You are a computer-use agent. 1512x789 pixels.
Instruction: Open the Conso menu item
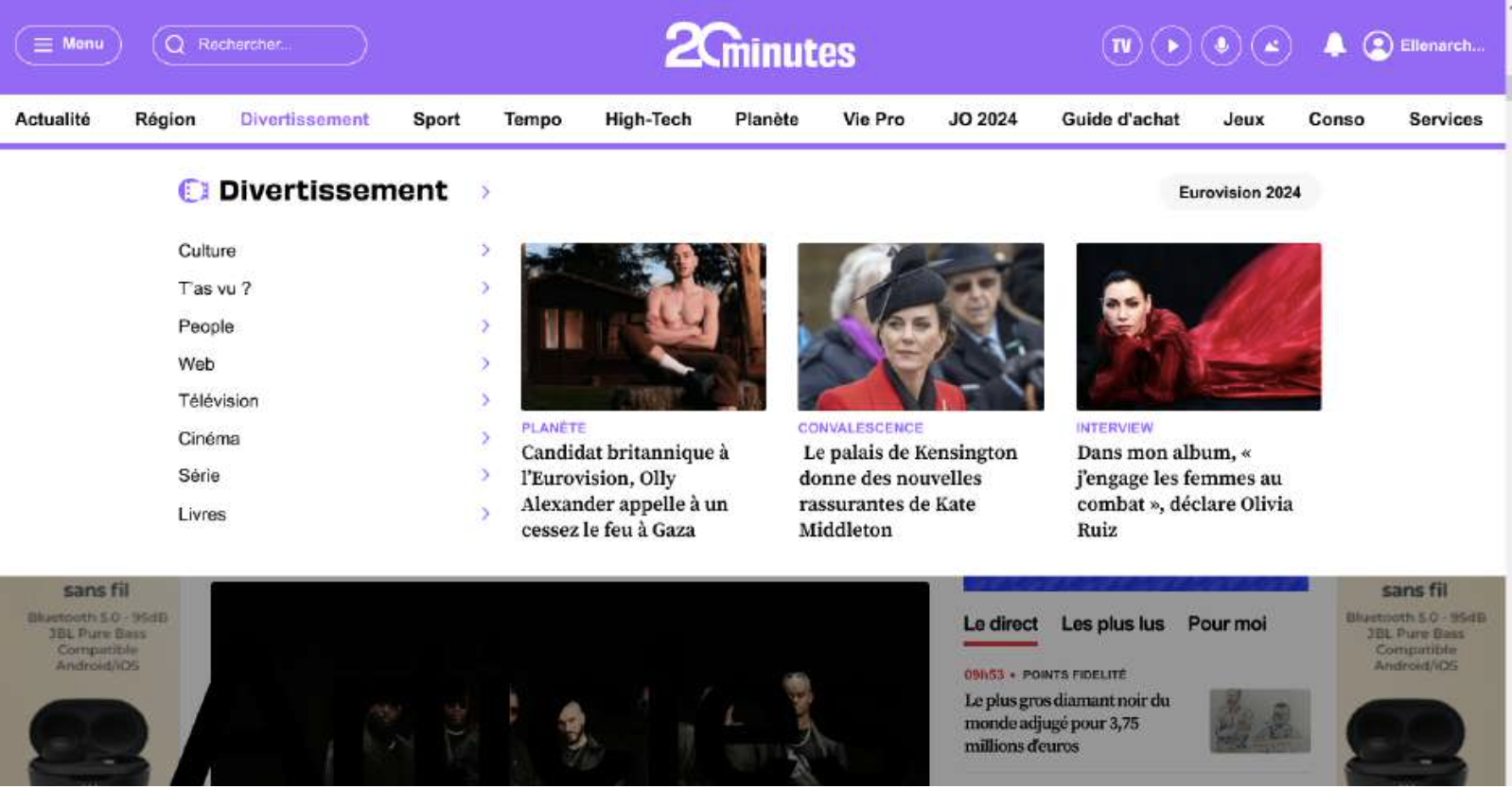coord(1336,119)
